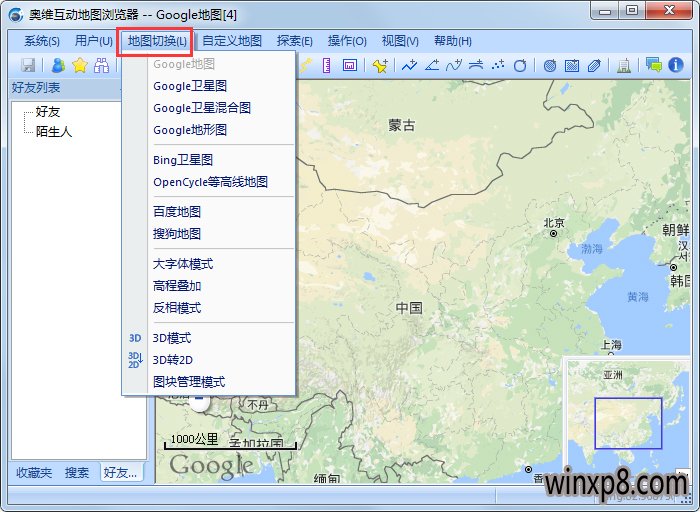
Task: Select the add filled rectangle tool
Action: click(x=572, y=66)
